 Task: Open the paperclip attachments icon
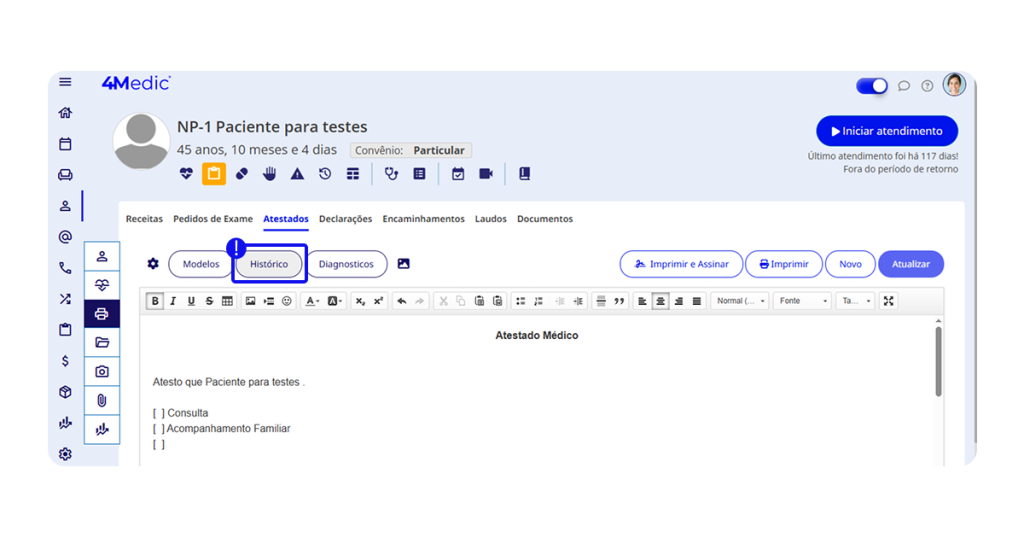102,400
